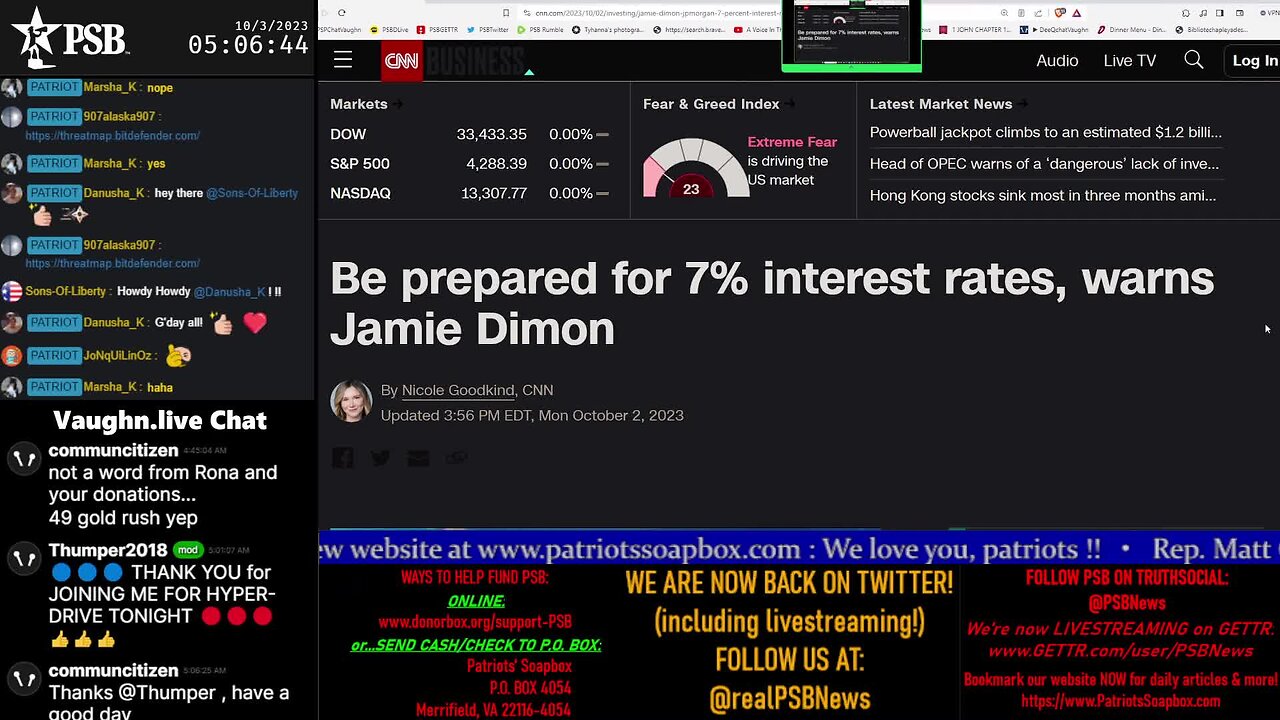This screenshot has width=1280, height=720.
Task: Reload the page in the browser
Action: coord(341,13)
